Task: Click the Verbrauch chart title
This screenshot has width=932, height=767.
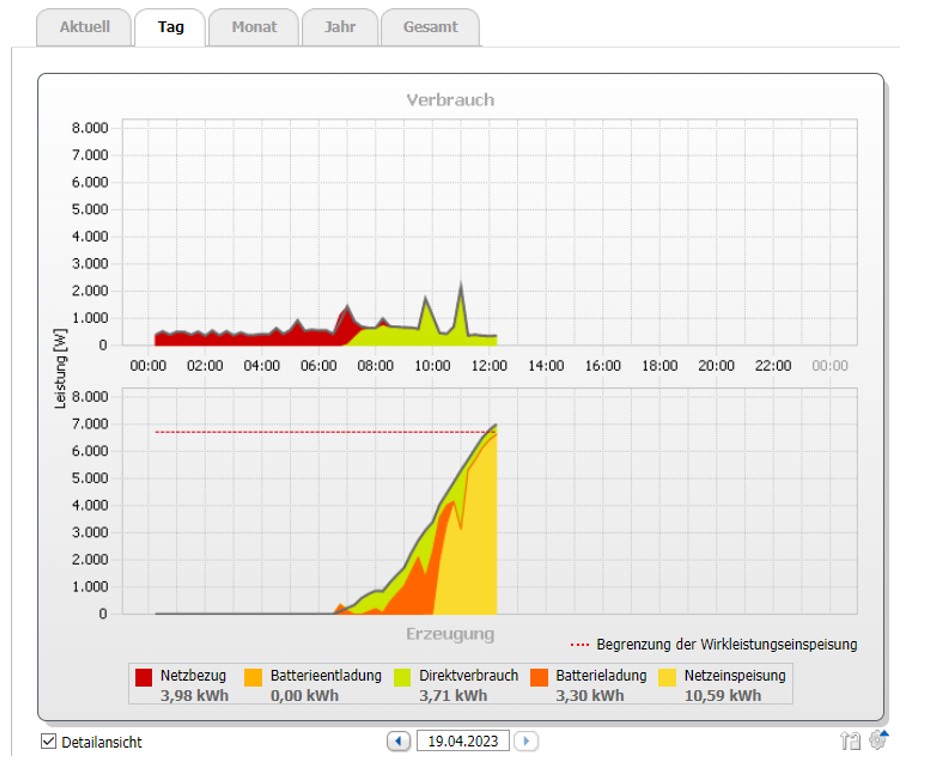Action: [450, 100]
